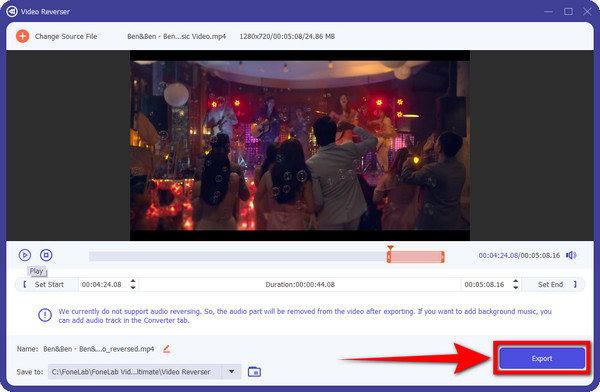Click the end time field 00:05:08.16
The width and height of the screenshot is (600, 392).
pyautogui.click(x=484, y=284)
